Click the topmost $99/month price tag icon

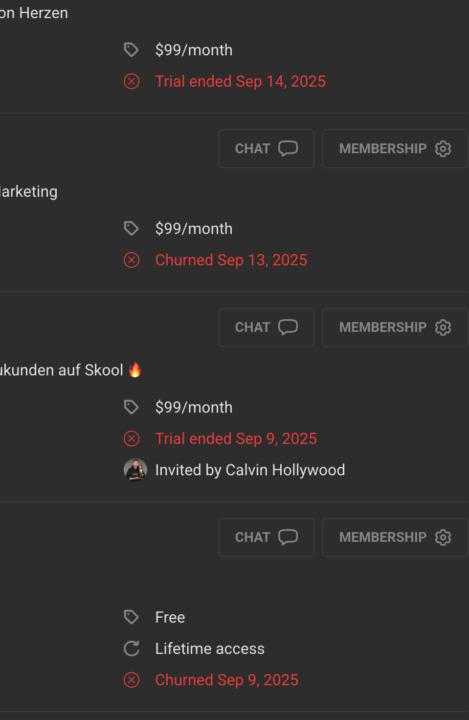[x=131, y=50]
